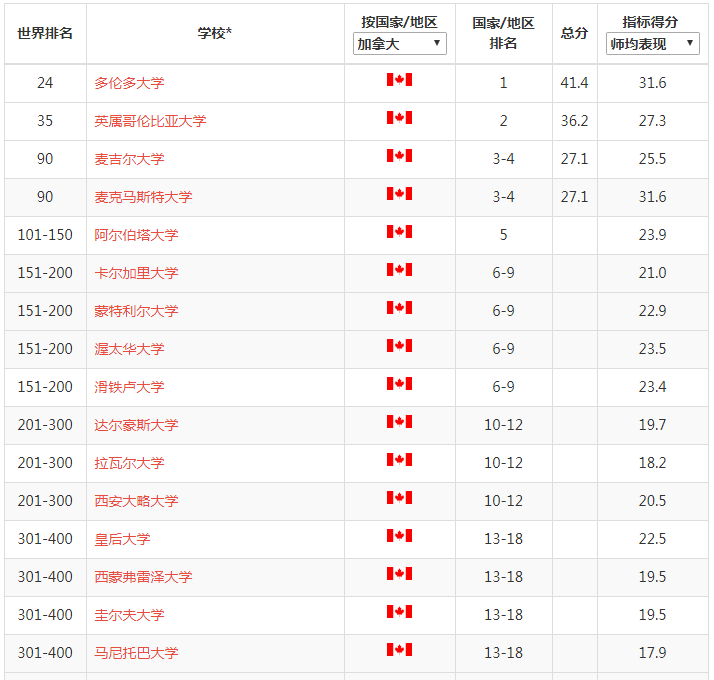Click the 指标得分 header label
The width and height of the screenshot is (714, 680).
(x=650, y=22)
